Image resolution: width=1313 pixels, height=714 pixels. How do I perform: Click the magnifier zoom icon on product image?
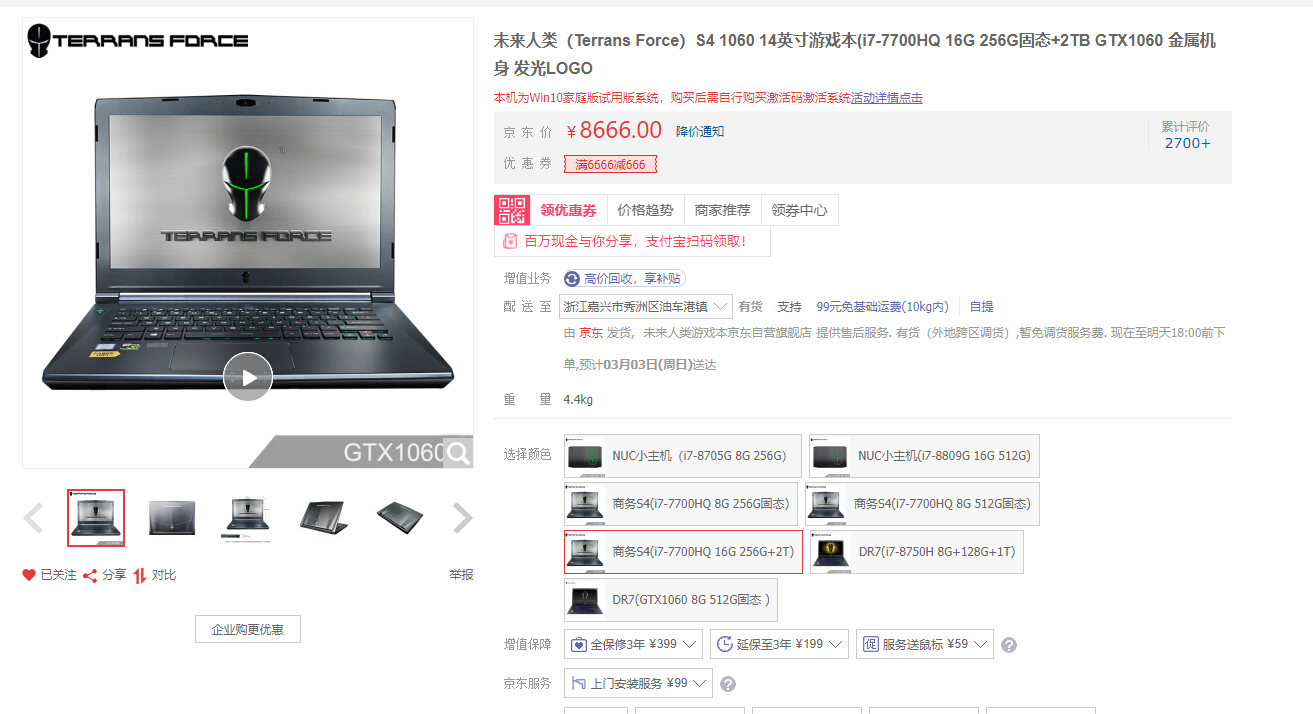458,453
